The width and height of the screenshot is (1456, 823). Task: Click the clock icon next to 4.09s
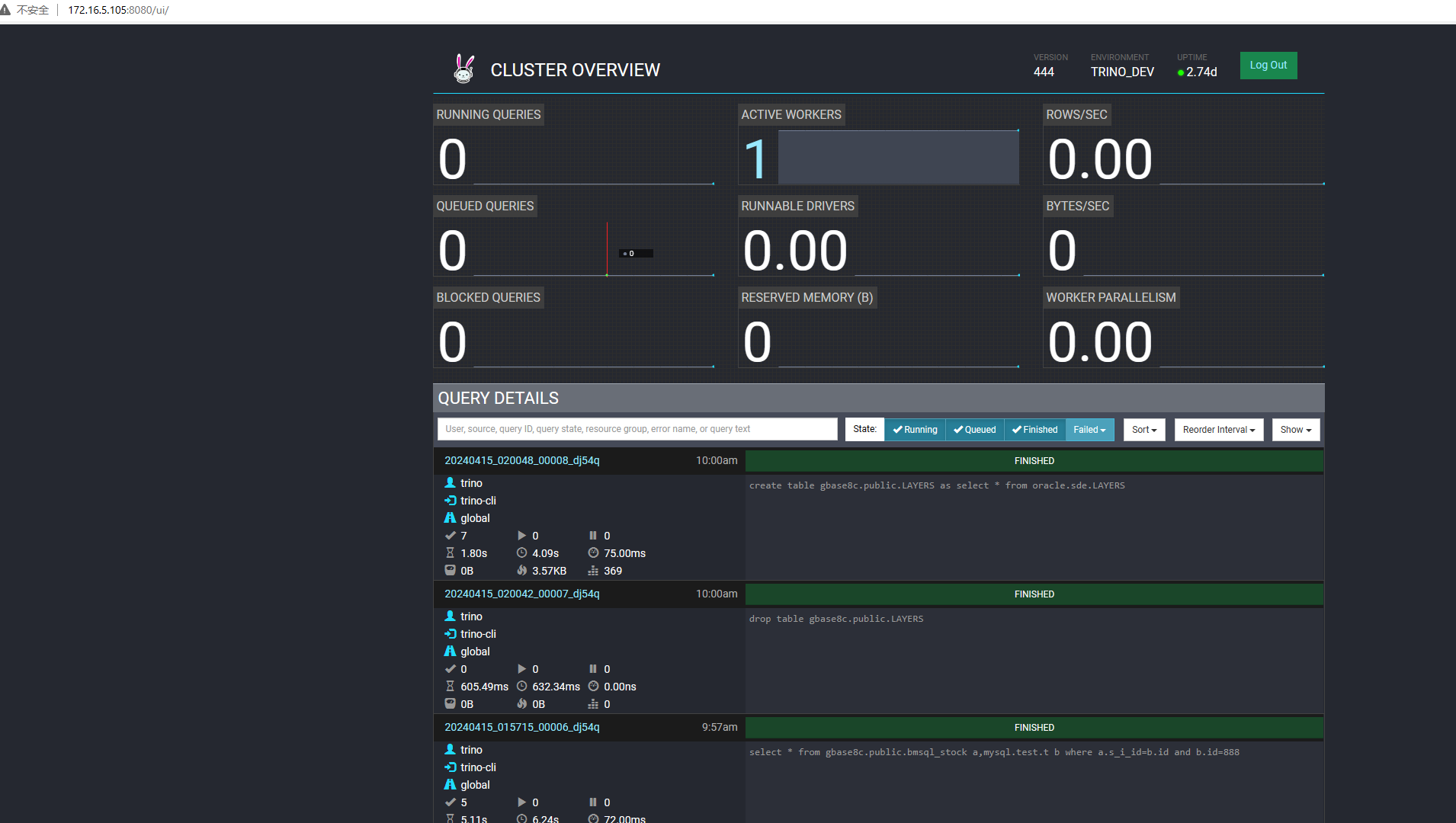521,552
